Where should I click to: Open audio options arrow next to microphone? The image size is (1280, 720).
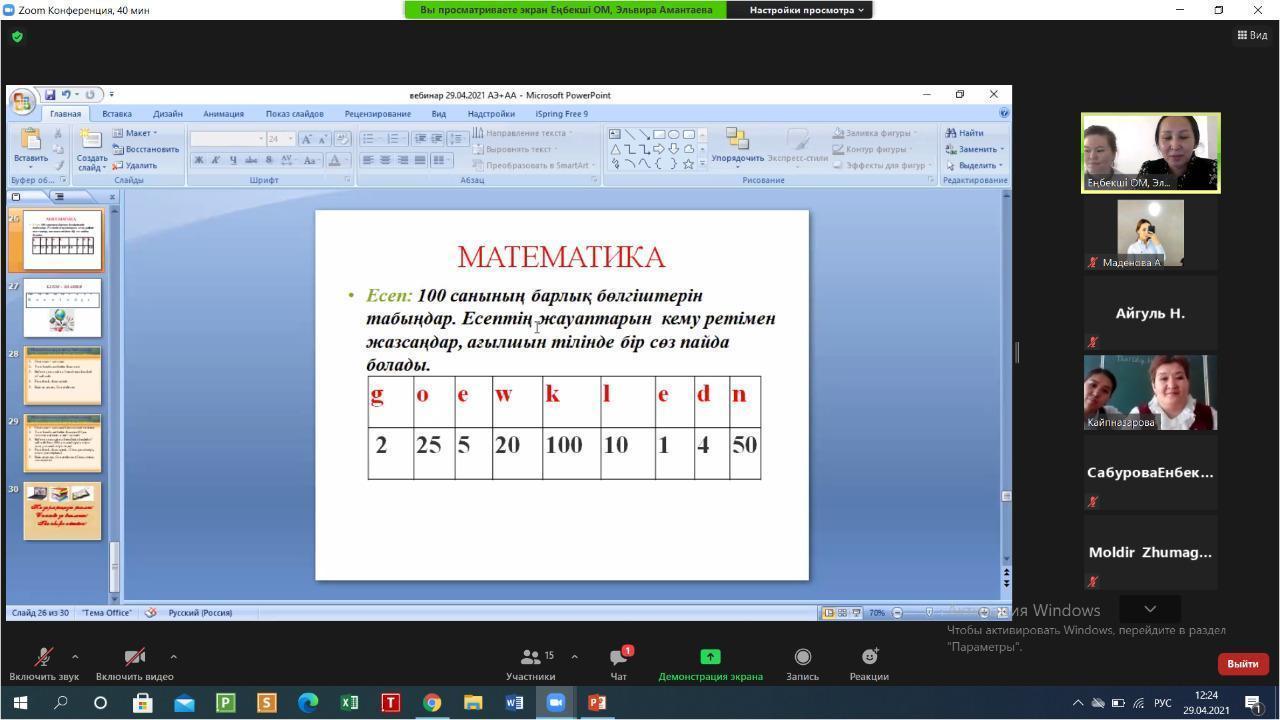[x=75, y=657]
